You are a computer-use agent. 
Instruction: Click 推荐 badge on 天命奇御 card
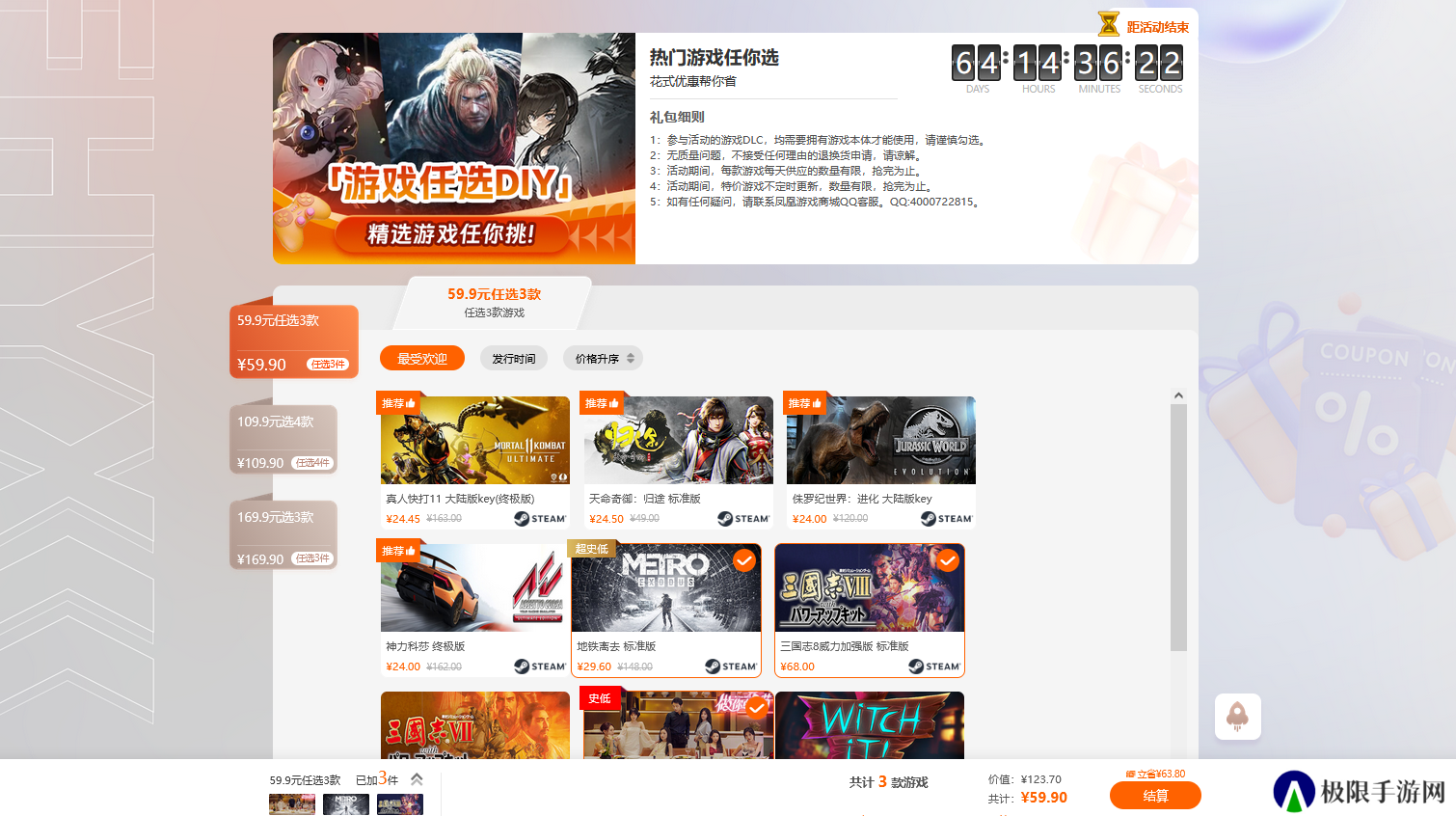[x=602, y=403]
